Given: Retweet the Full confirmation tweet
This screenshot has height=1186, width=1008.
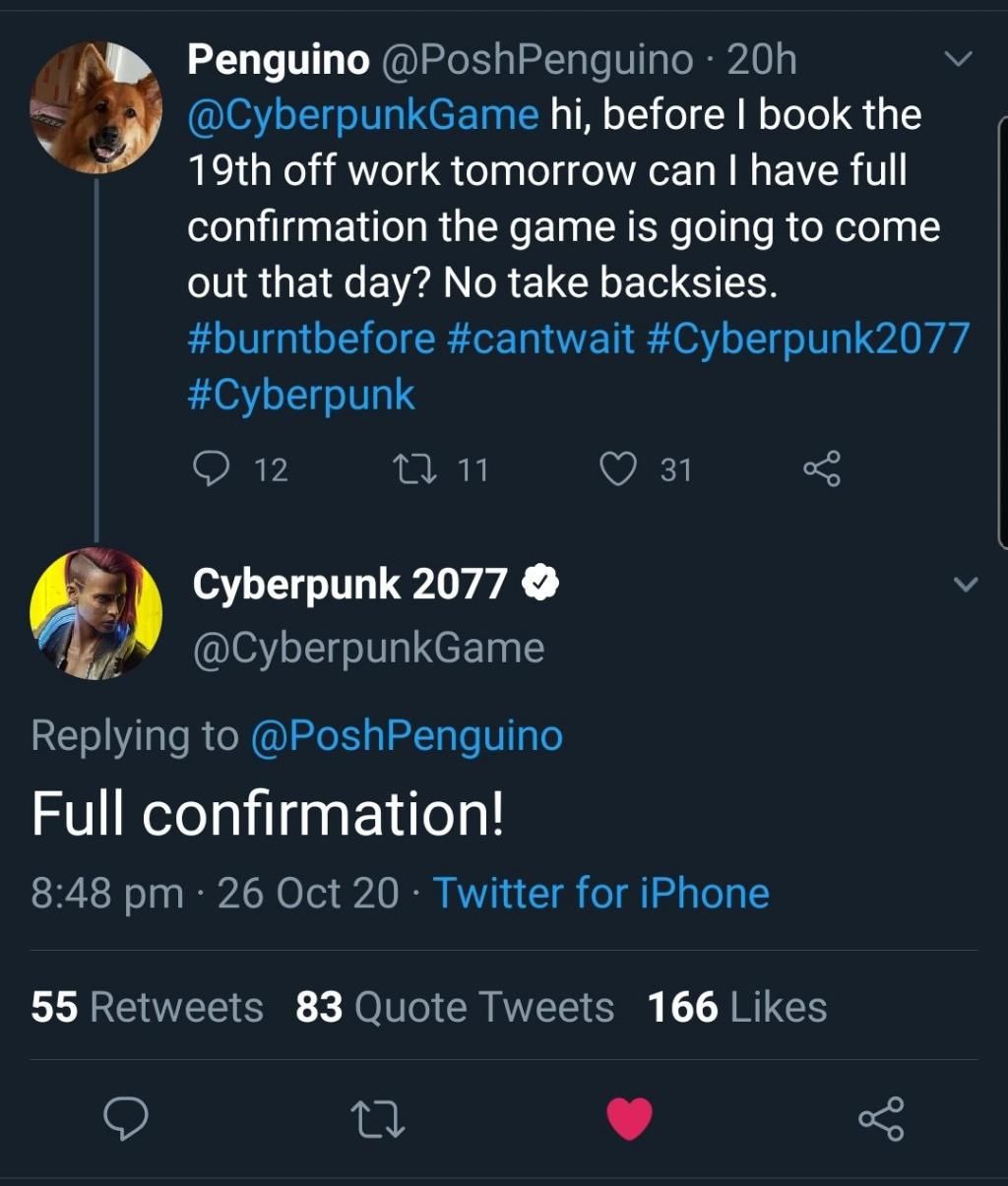Looking at the screenshot, I should point(379,1118).
